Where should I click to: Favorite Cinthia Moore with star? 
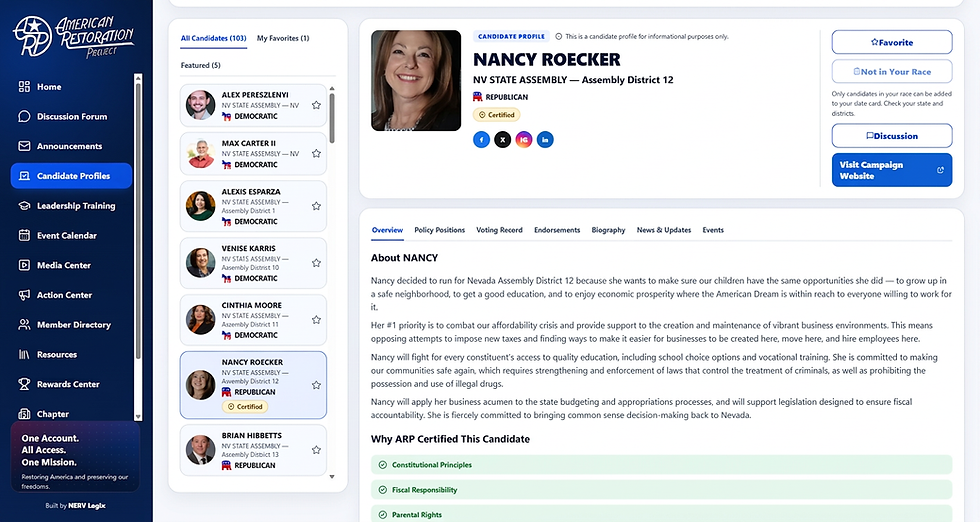[316, 319]
